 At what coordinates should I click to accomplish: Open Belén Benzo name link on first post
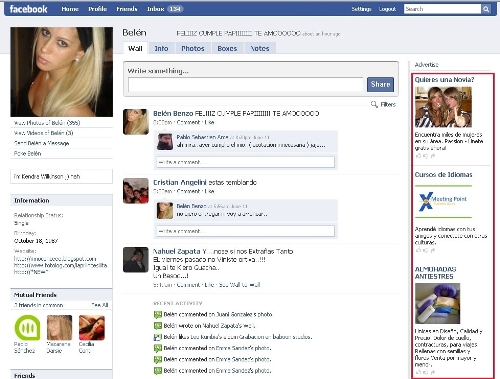173,113
